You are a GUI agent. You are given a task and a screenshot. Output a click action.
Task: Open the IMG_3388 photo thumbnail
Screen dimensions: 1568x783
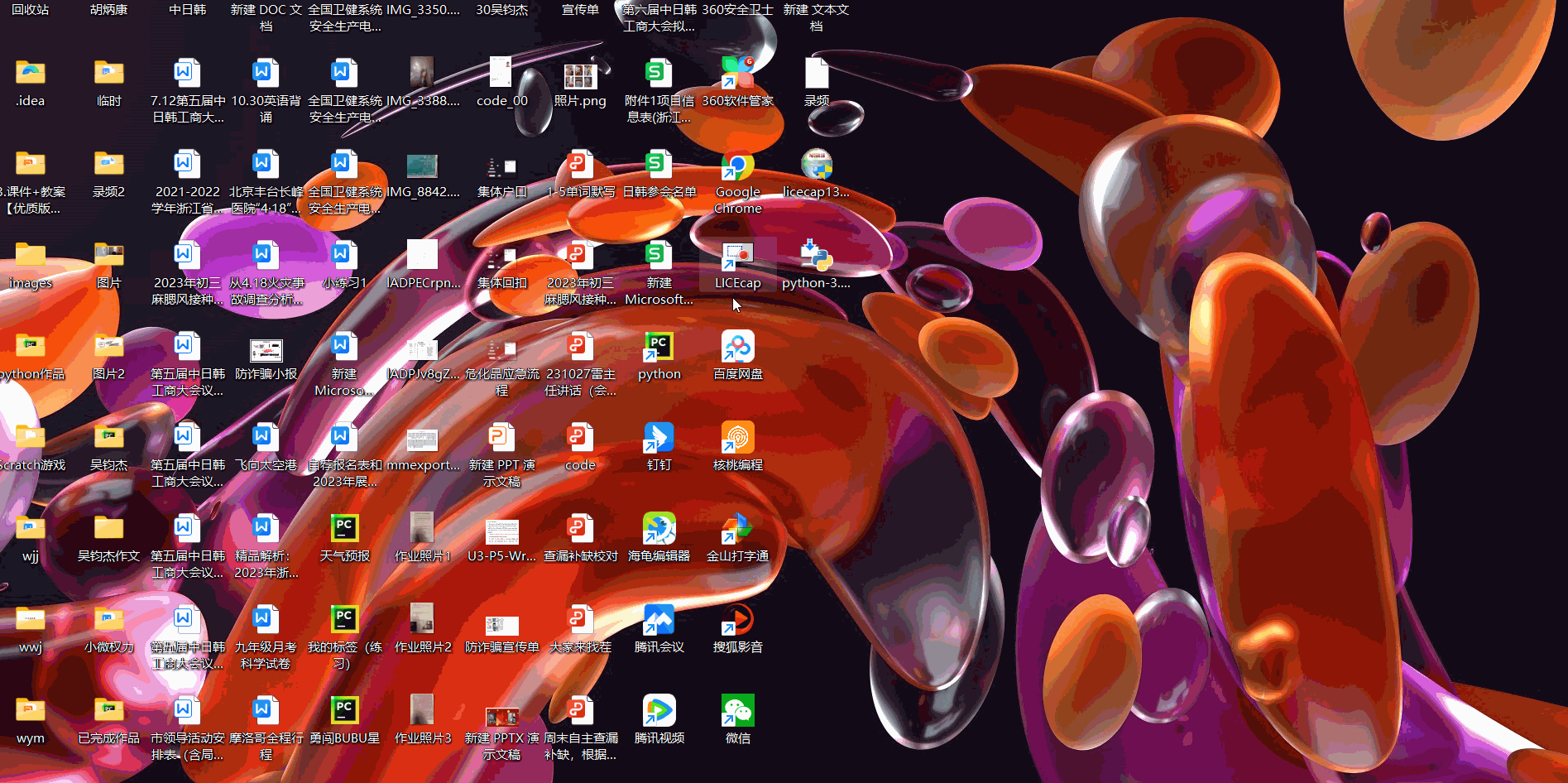[422, 73]
